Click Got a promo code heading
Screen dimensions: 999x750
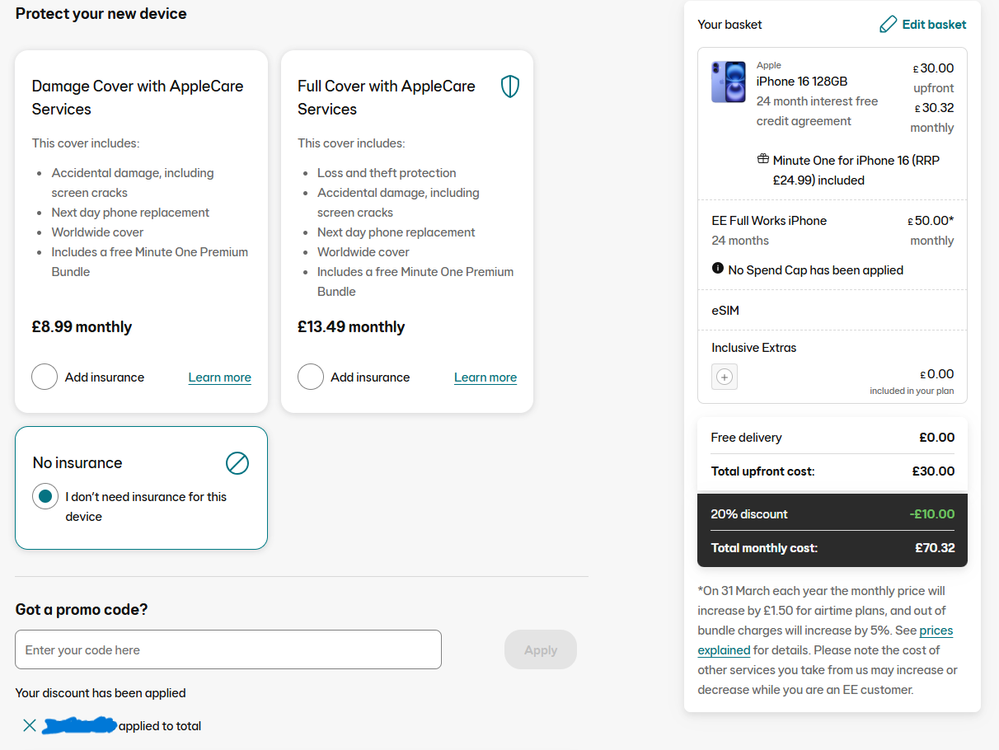[x=82, y=609]
